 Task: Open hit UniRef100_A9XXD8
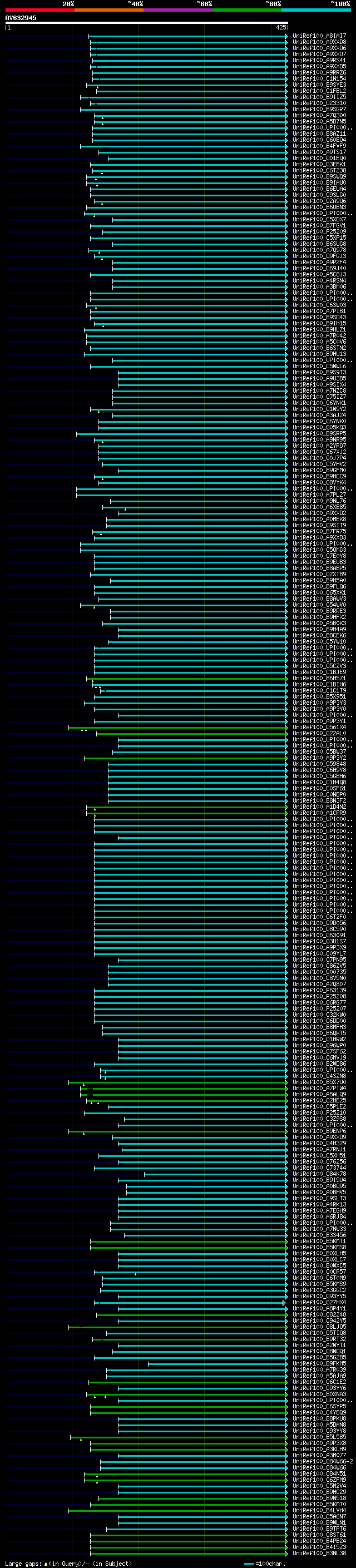click(x=319, y=42)
